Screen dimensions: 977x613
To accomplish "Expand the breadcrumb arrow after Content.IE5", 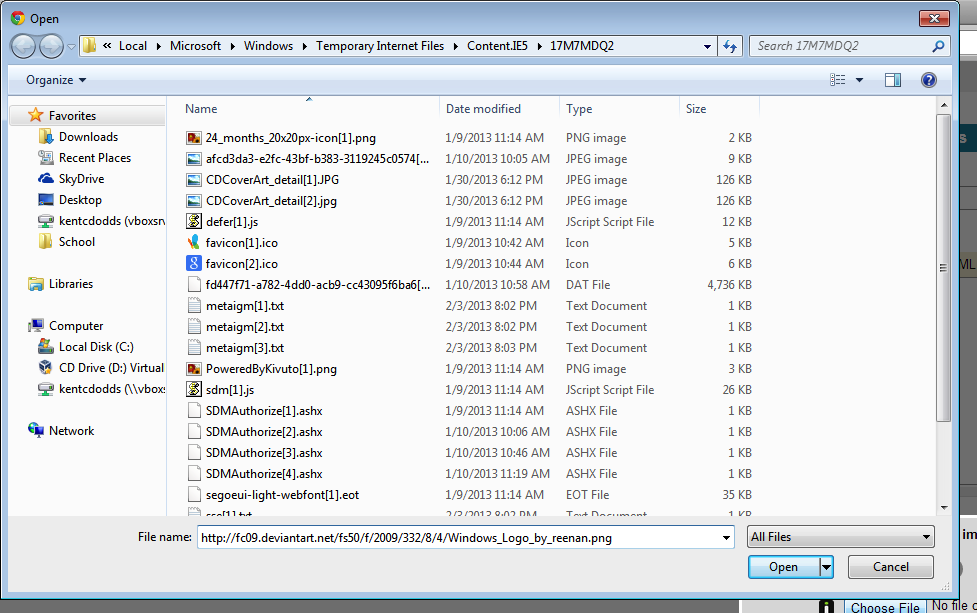I will (539, 47).
